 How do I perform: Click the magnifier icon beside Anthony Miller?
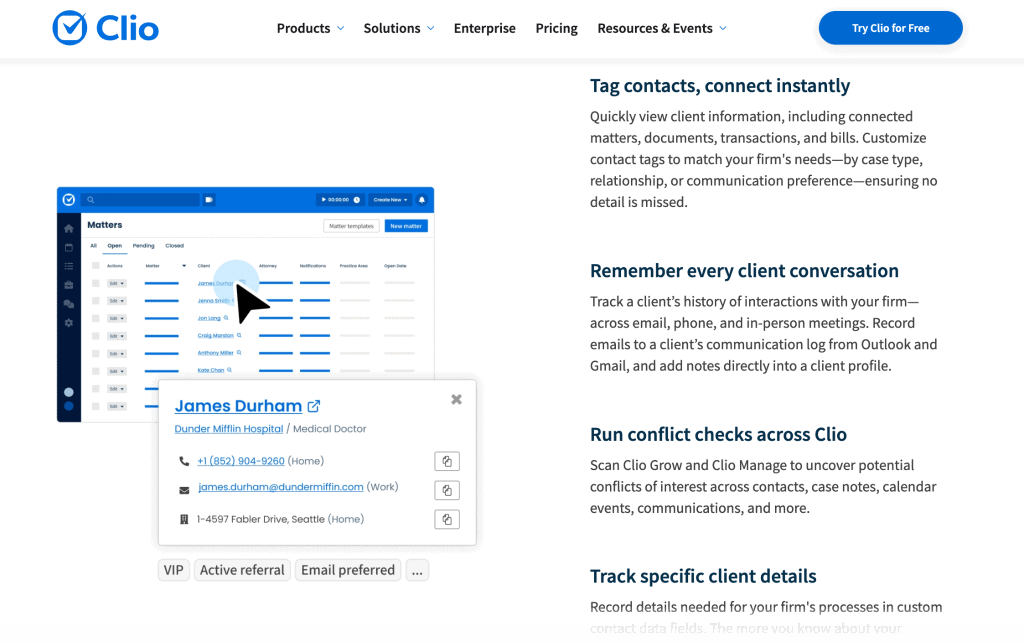pyautogui.click(x=239, y=353)
